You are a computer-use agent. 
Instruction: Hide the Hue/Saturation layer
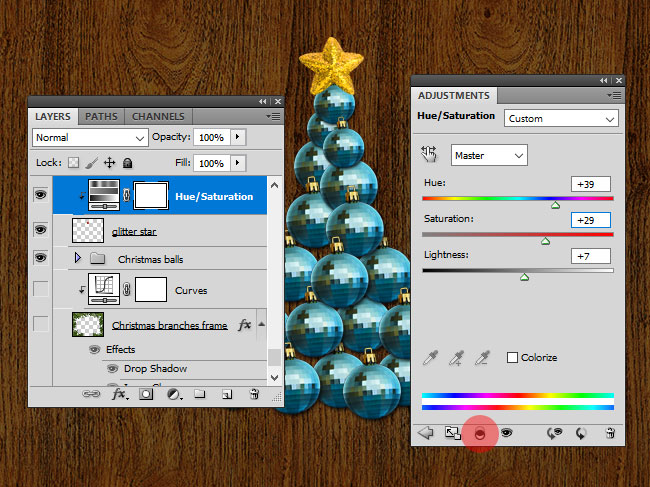pyautogui.click(x=40, y=194)
